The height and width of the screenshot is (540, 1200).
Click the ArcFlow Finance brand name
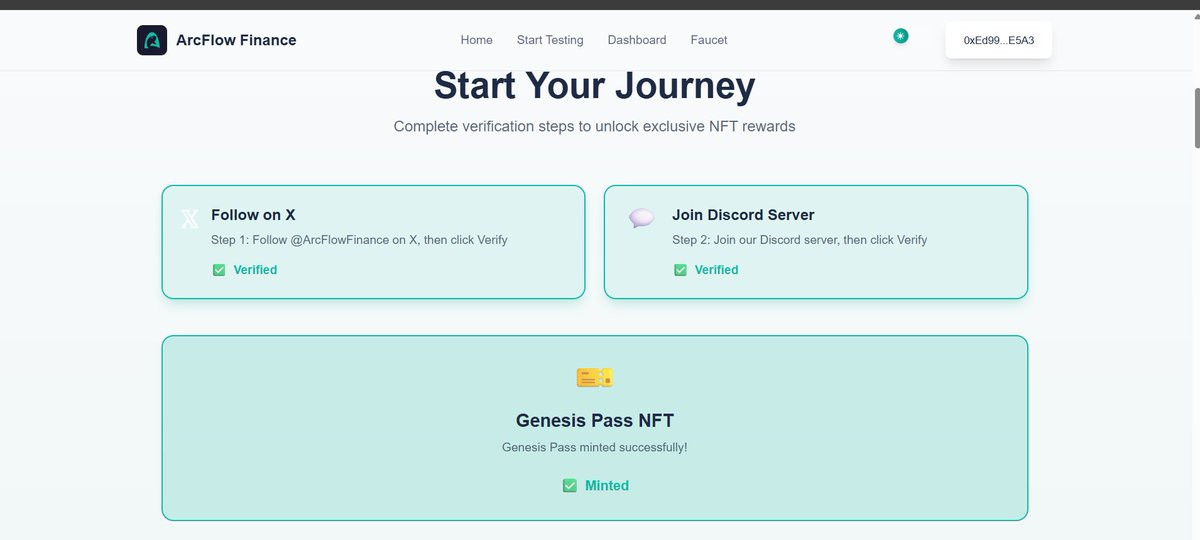[236, 40]
